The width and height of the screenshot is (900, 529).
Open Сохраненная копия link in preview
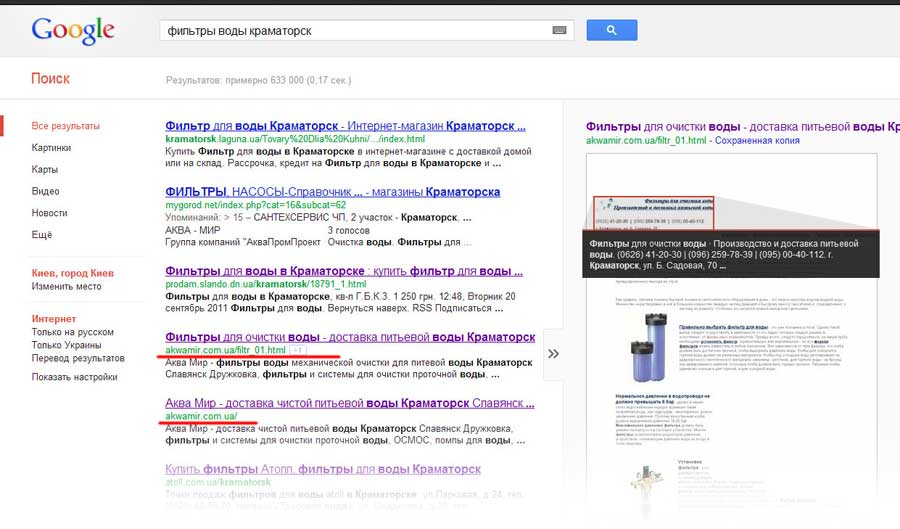tap(757, 141)
